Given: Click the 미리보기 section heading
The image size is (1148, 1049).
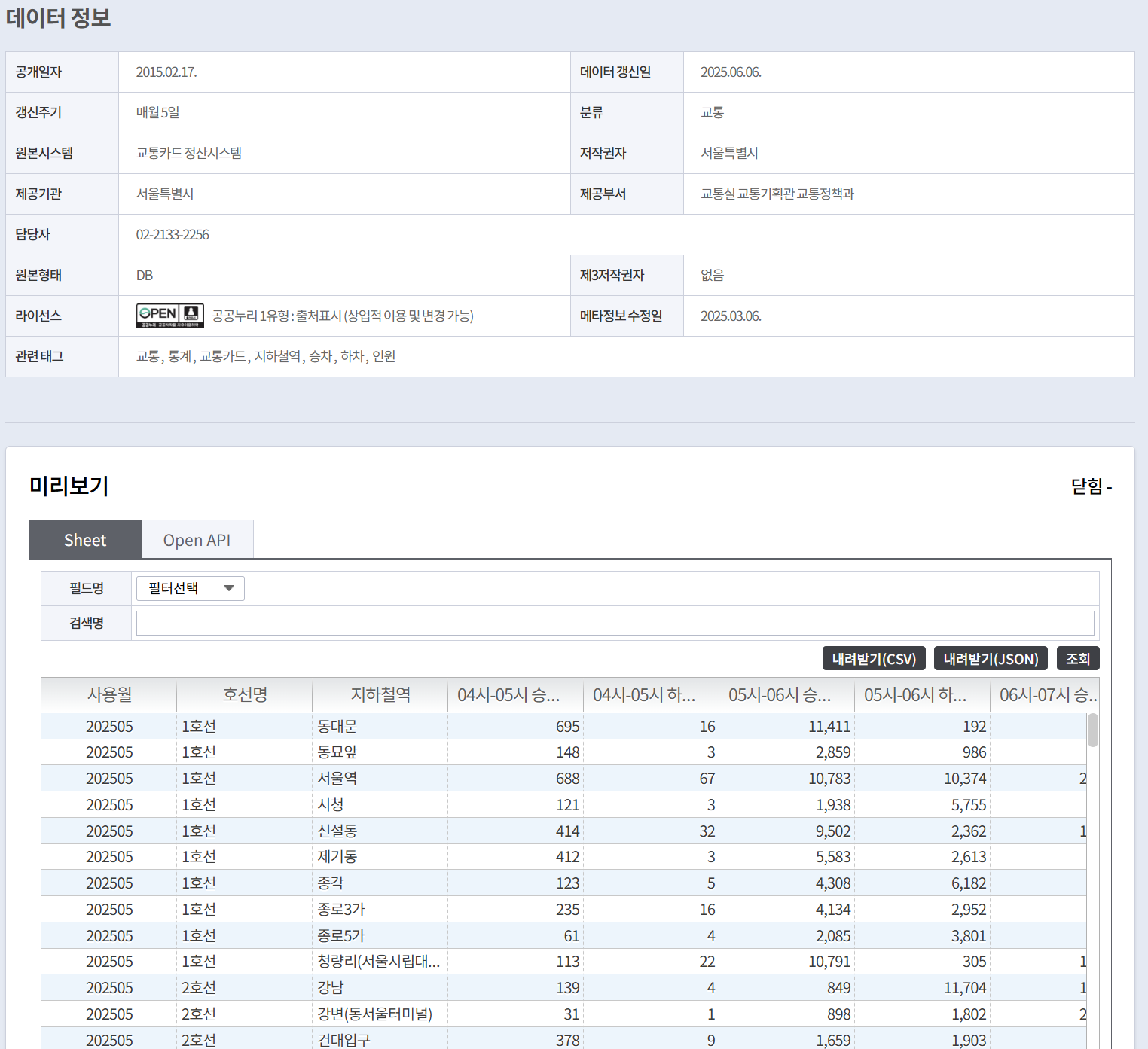Looking at the screenshot, I should pos(69,486).
